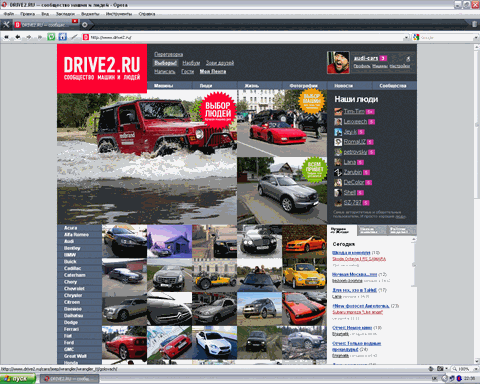Open the Жизнь navigation tab
Viewport: 480px width, 384px height.
pyautogui.click(x=251, y=86)
